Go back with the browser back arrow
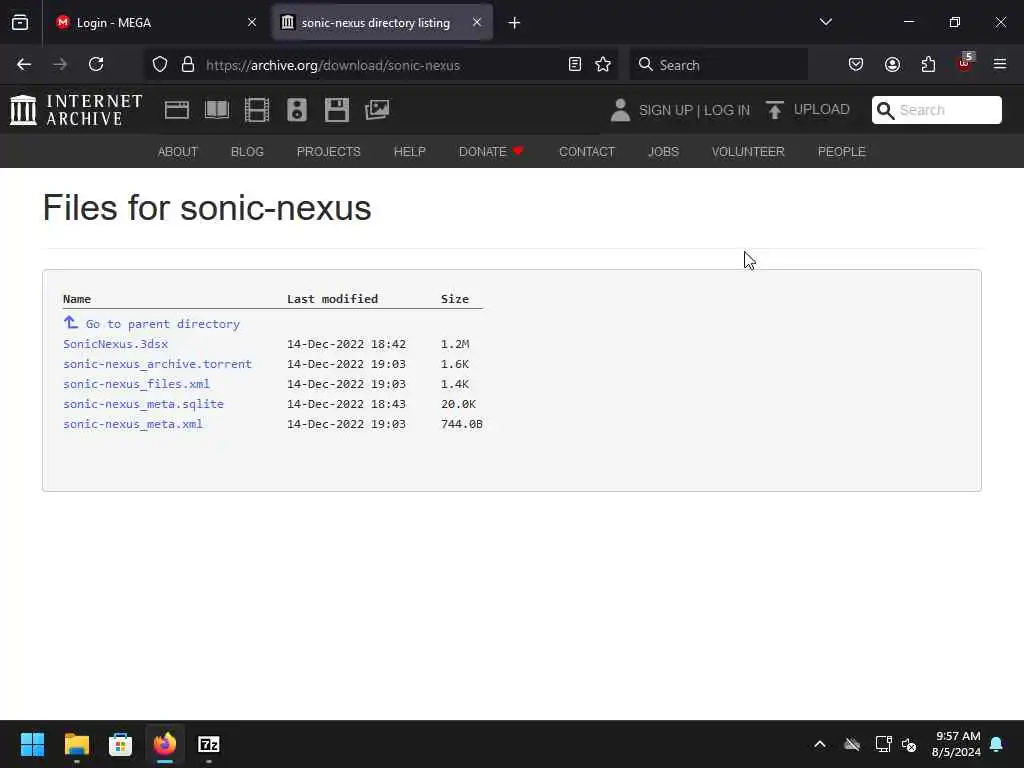This screenshot has width=1024, height=768. [x=24, y=64]
